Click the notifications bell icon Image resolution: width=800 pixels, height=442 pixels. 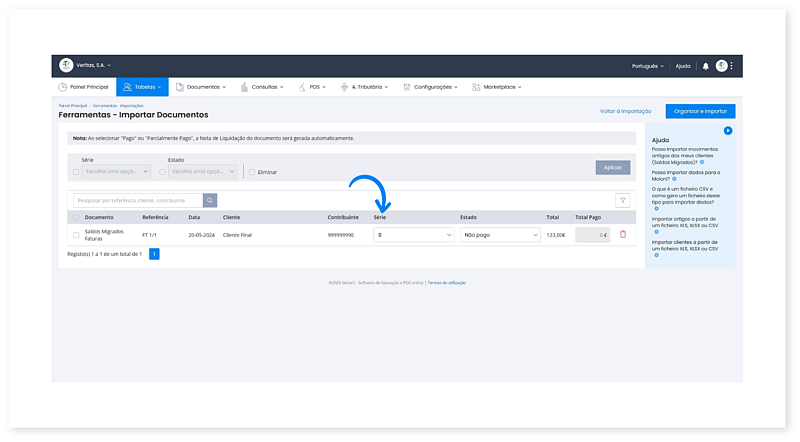click(706, 66)
